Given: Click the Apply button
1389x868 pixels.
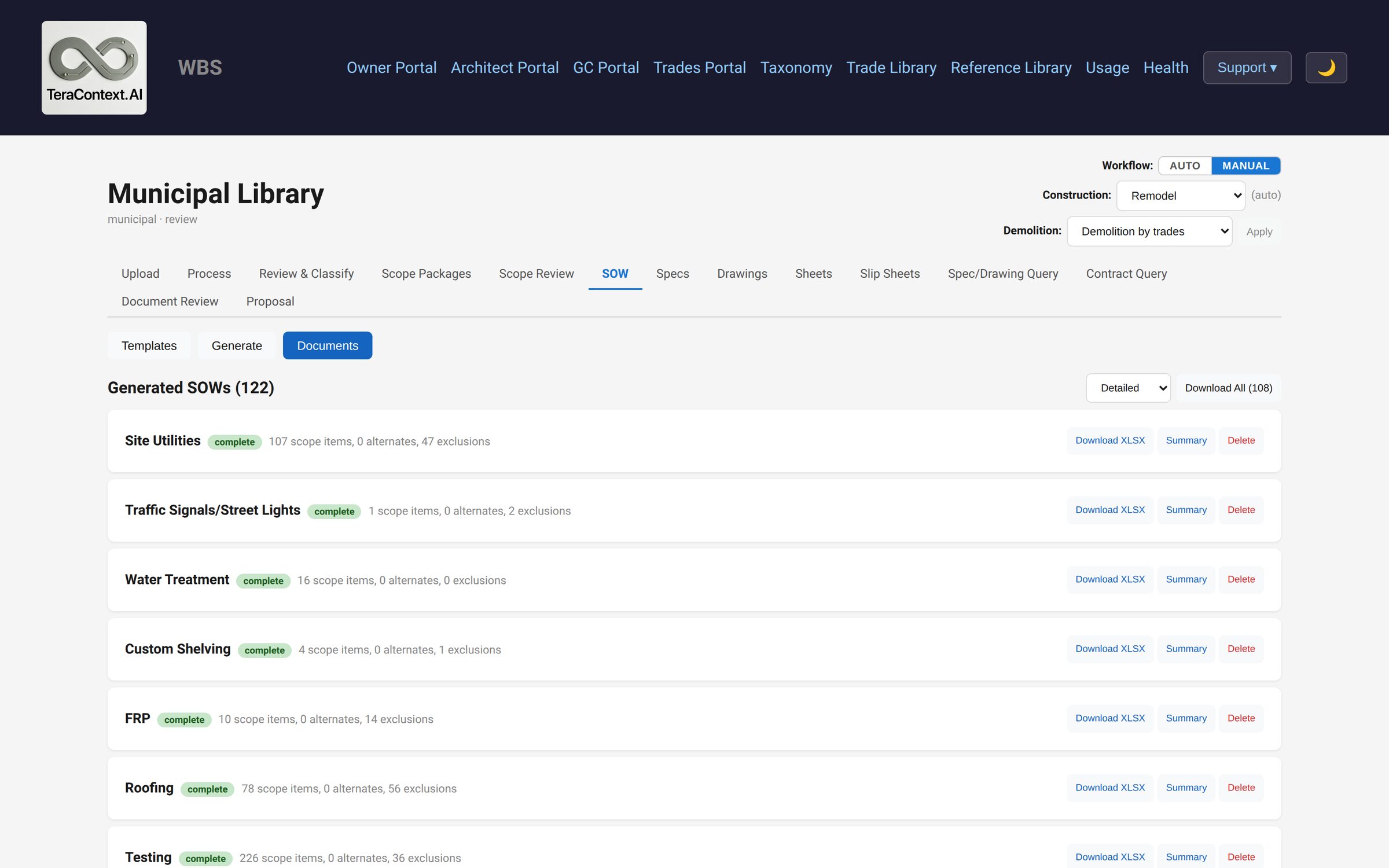Looking at the screenshot, I should [x=1259, y=231].
